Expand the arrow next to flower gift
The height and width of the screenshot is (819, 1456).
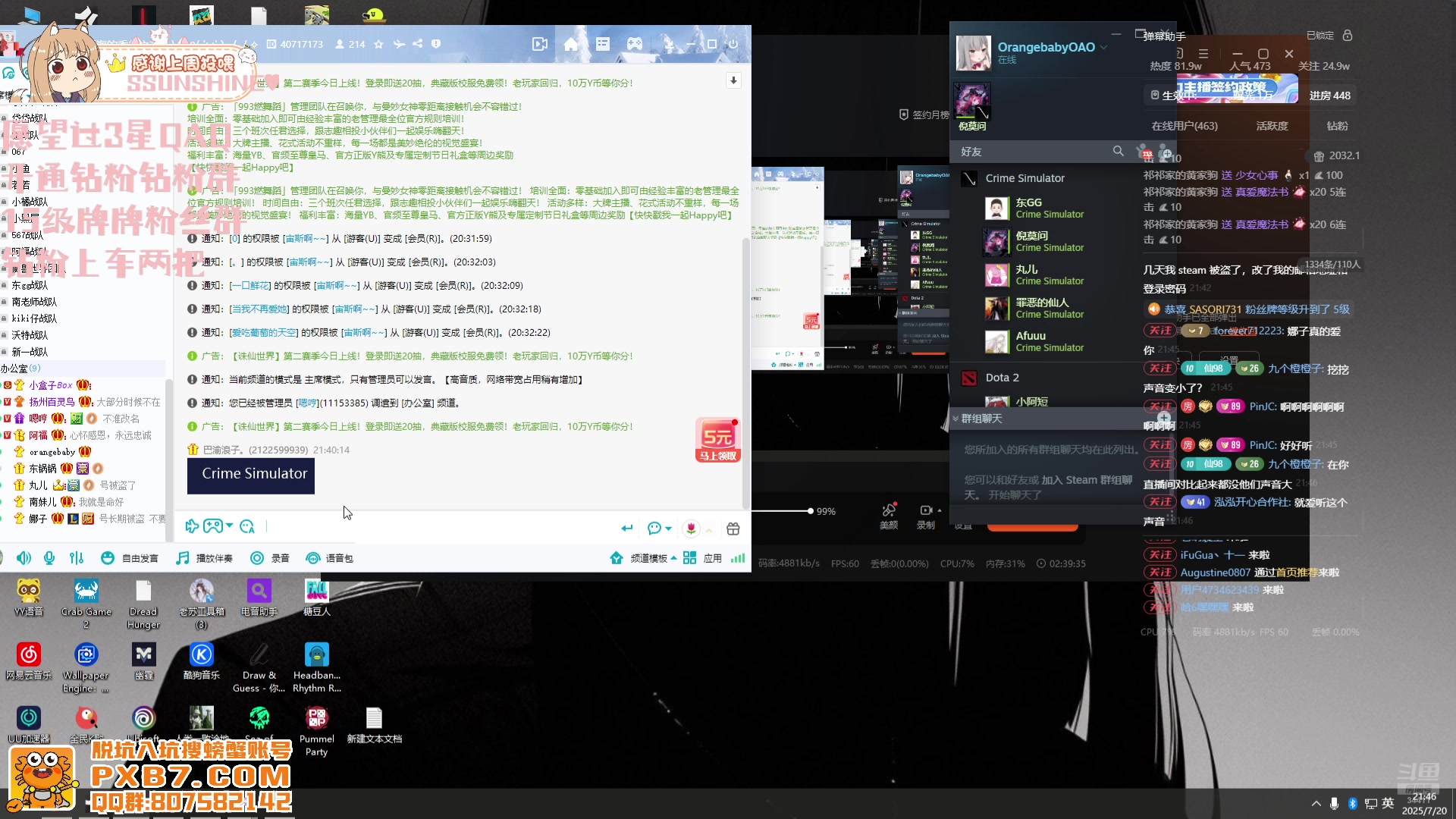point(709,529)
